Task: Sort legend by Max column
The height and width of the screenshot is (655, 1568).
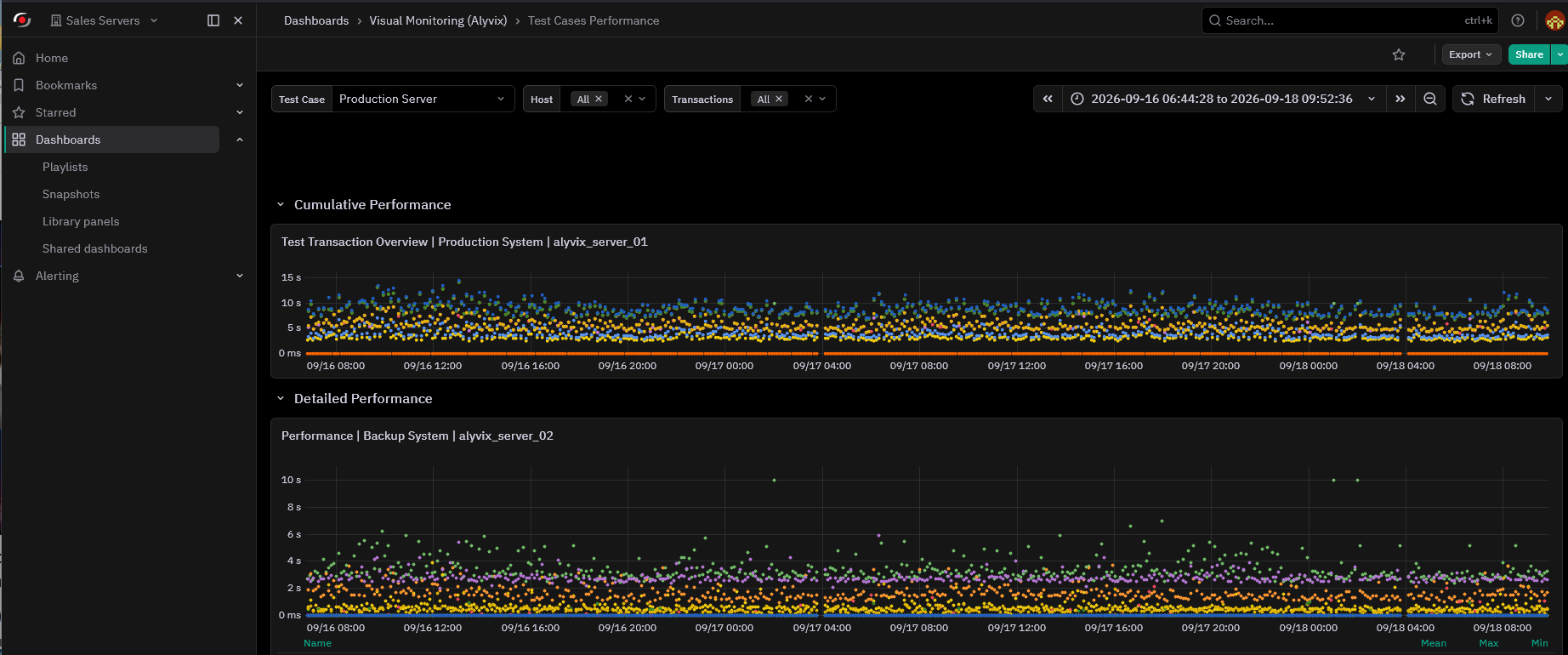Action: tap(1489, 643)
